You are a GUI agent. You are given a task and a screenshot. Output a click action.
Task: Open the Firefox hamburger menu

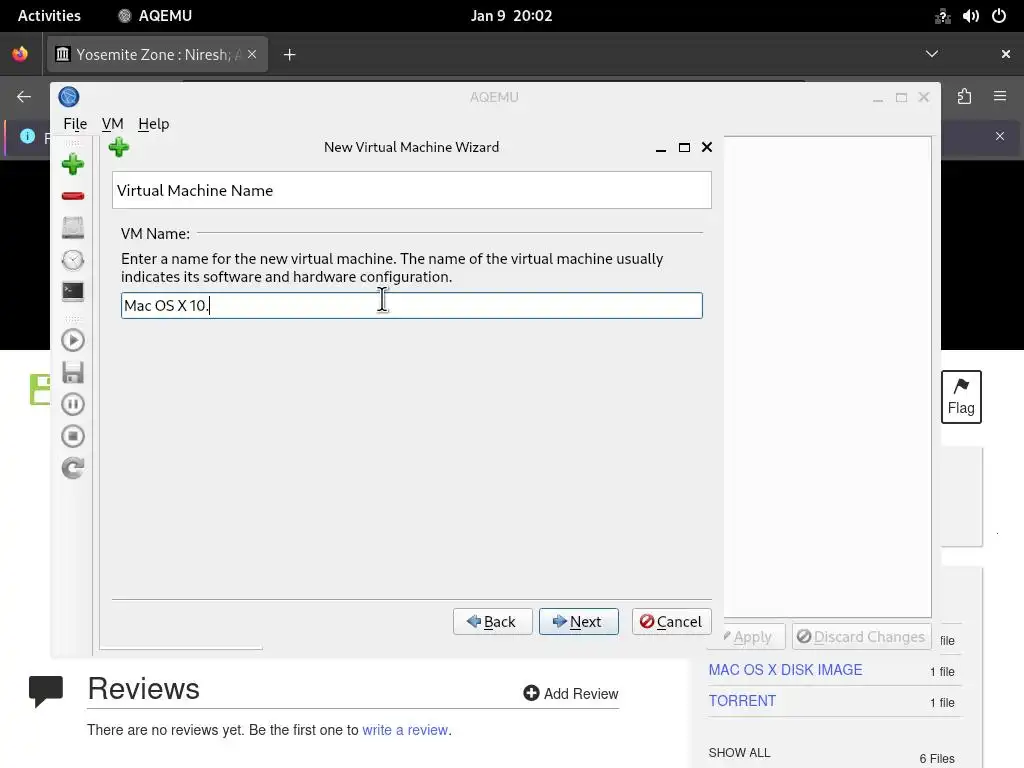pos(1000,97)
